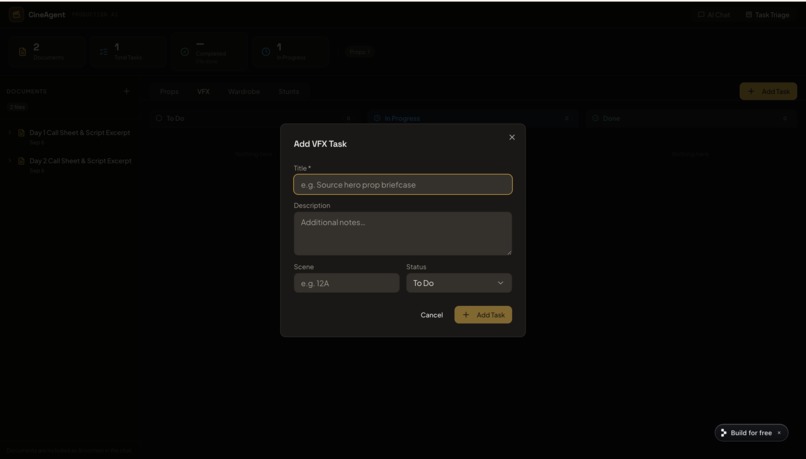806x459 pixels.
Task: Click the In Progress clock icon
Action: [x=266, y=52]
